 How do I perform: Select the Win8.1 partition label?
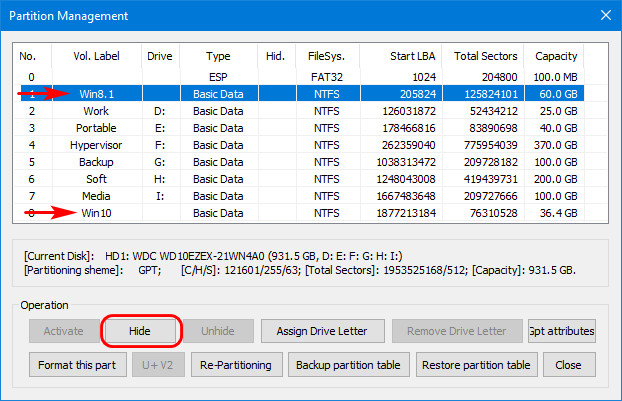coord(96,94)
